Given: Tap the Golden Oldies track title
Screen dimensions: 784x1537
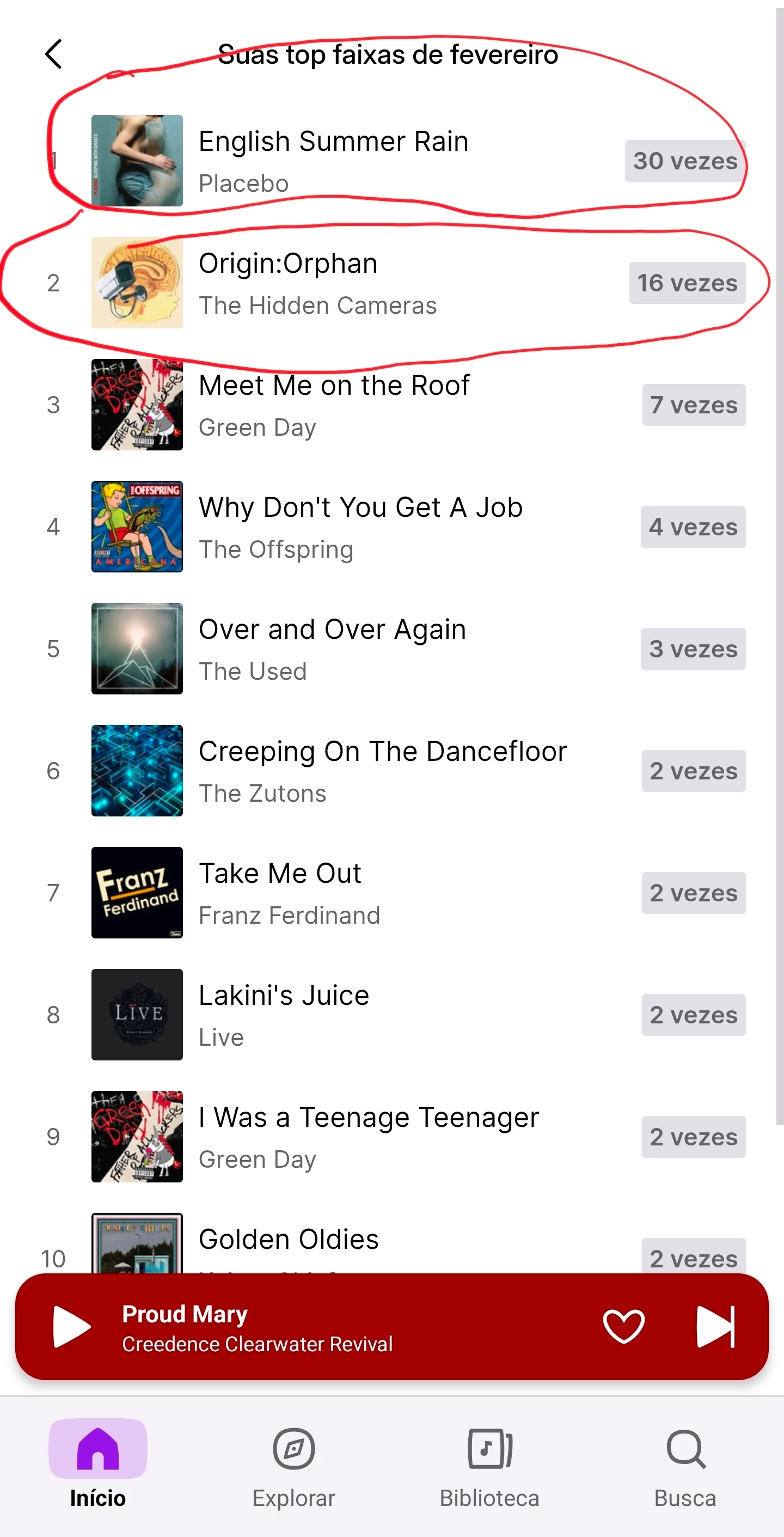Looking at the screenshot, I should (x=289, y=1240).
